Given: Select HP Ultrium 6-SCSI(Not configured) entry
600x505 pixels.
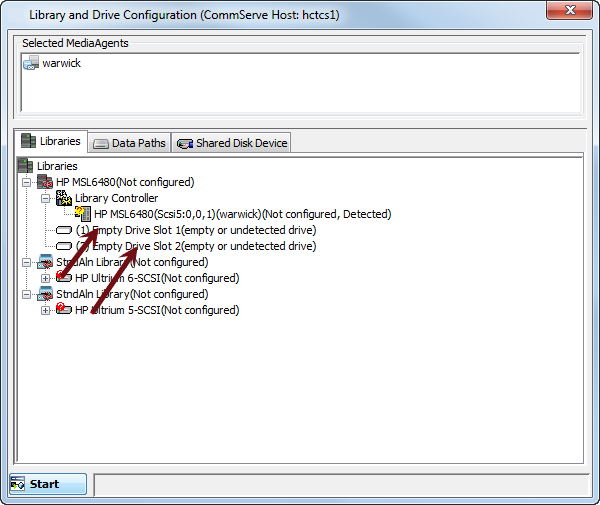Looking at the screenshot, I should 156,278.
